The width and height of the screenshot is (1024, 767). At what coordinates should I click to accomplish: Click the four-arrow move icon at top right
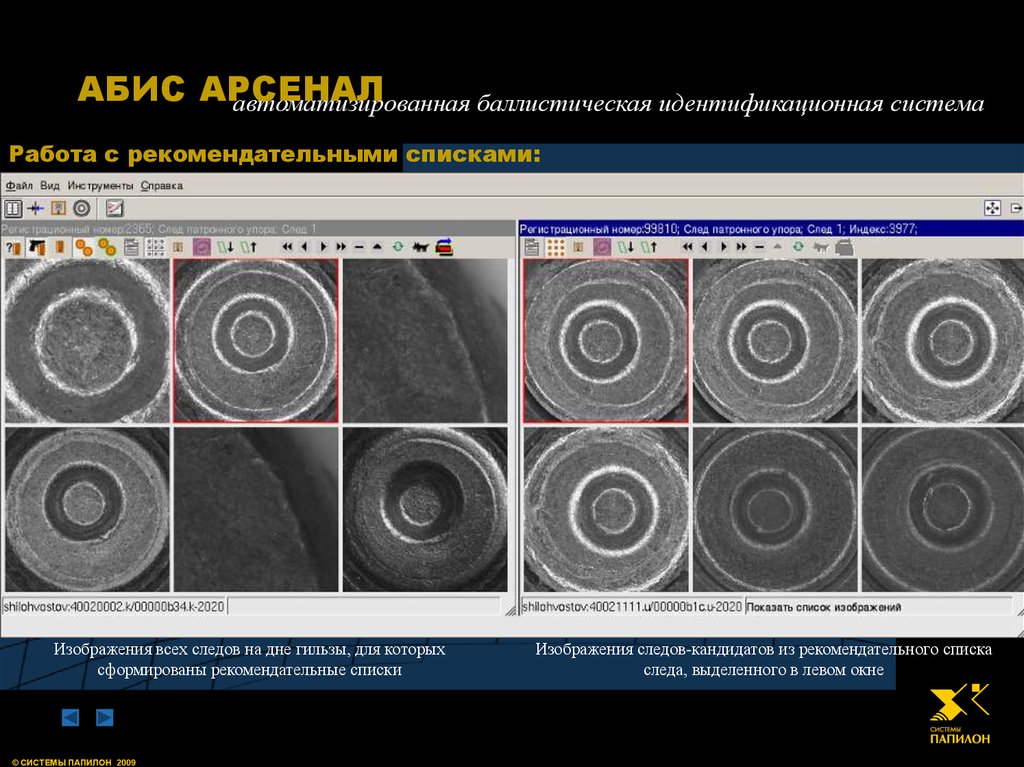tap(992, 208)
